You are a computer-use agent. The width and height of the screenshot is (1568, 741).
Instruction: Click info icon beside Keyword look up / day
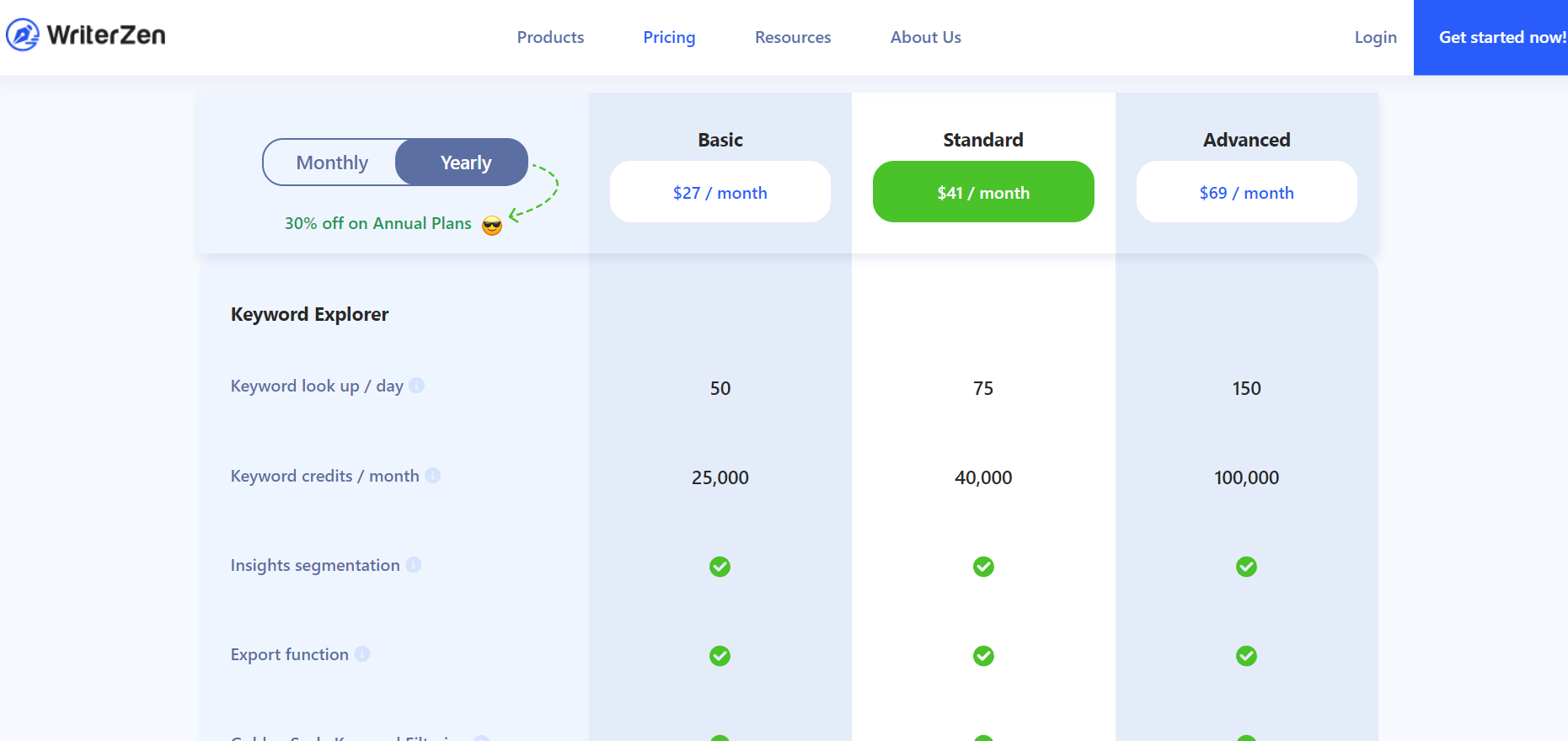point(416,386)
